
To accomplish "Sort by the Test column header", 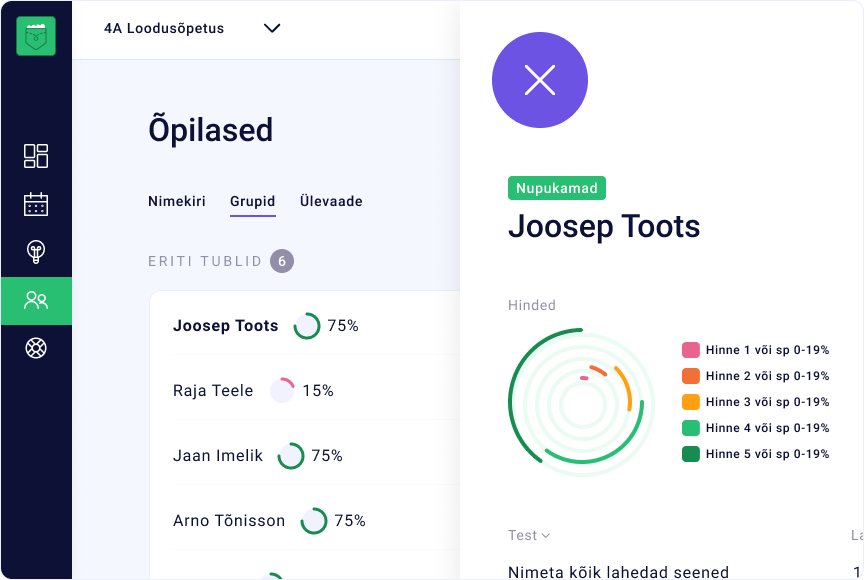I will coord(528,535).
